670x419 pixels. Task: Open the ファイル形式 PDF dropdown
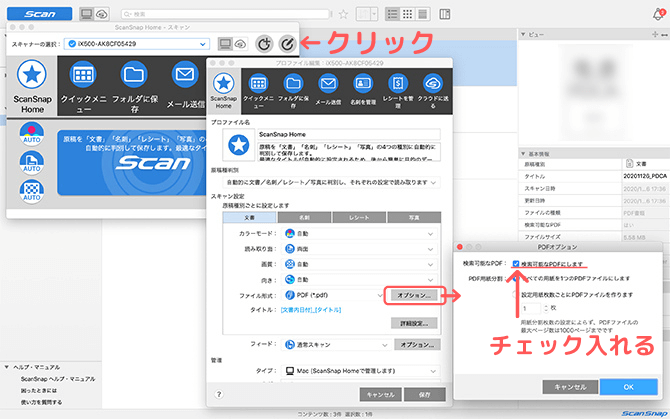tap(333, 295)
